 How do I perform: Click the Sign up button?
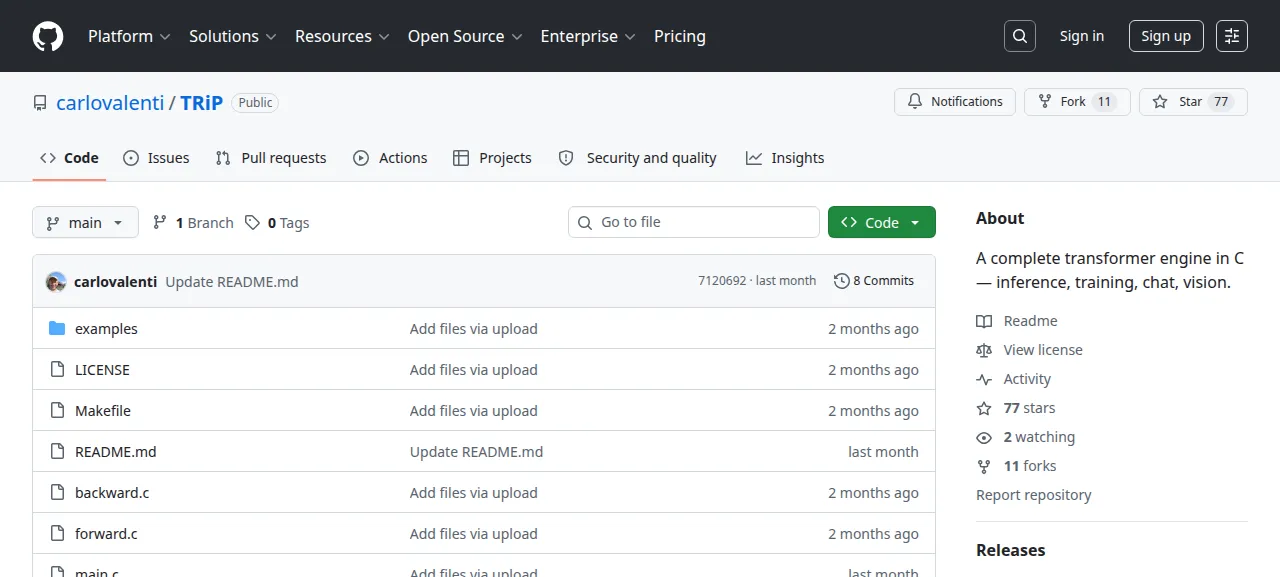click(x=1166, y=36)
